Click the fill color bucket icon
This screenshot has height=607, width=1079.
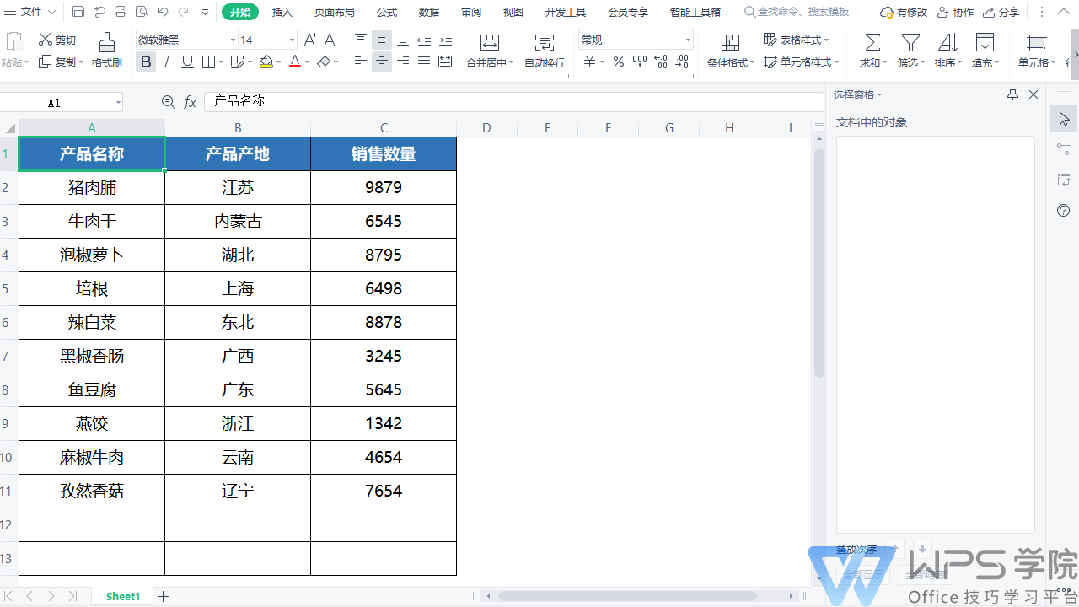[x=266, y=62]
